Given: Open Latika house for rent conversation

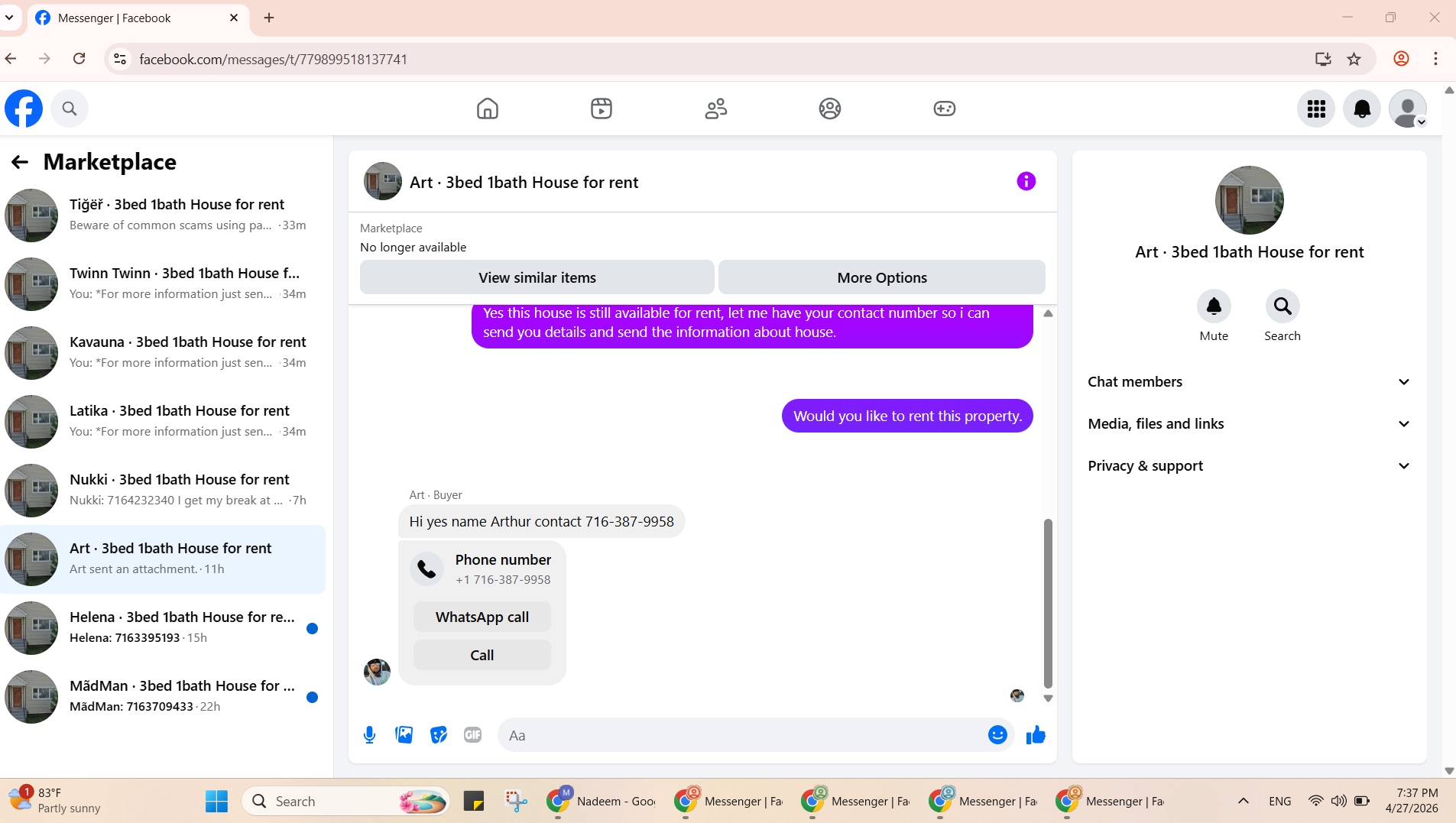Looking at the screenshot, I should point(163,422).
